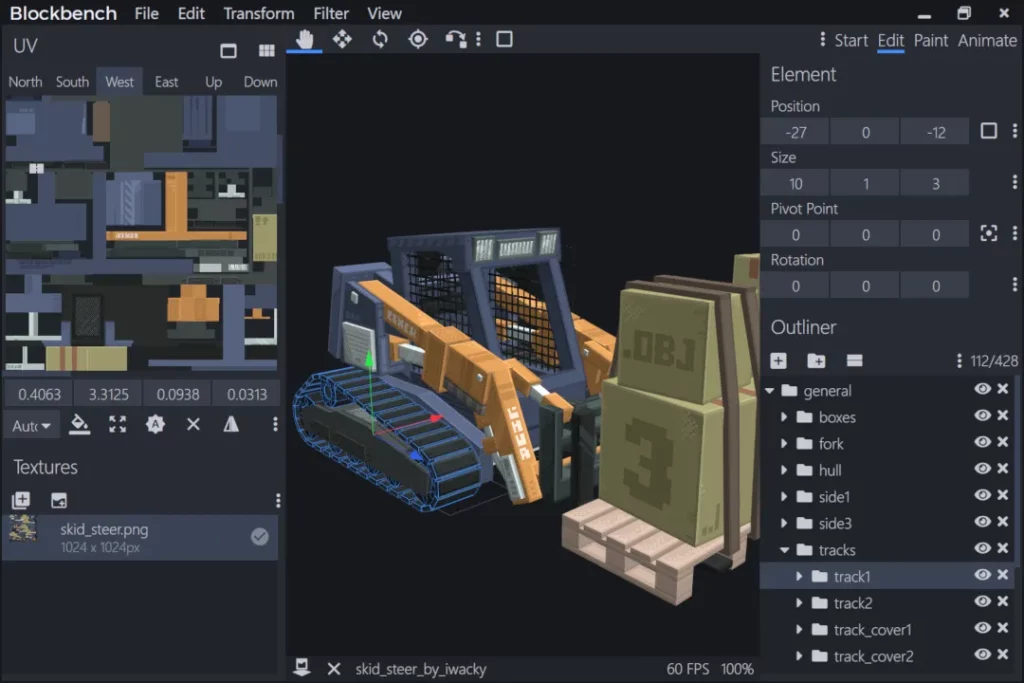This screenshot has height=683, width=1024.
Task: Click the add group folder icon
Action: [x=816, y=360]
